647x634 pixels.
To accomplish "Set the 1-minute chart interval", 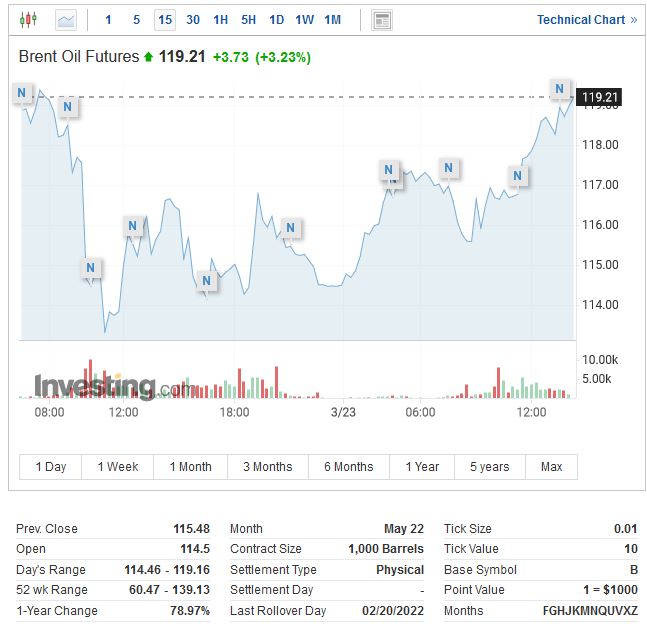I will tap(109, 20).
